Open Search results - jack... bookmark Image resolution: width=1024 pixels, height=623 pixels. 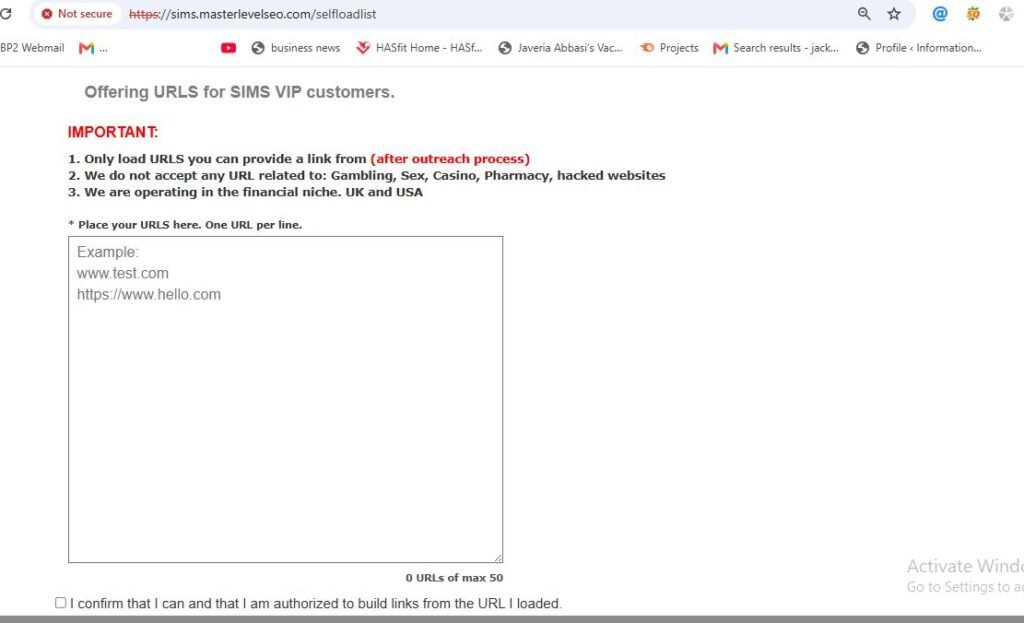[x=776, y=48]
